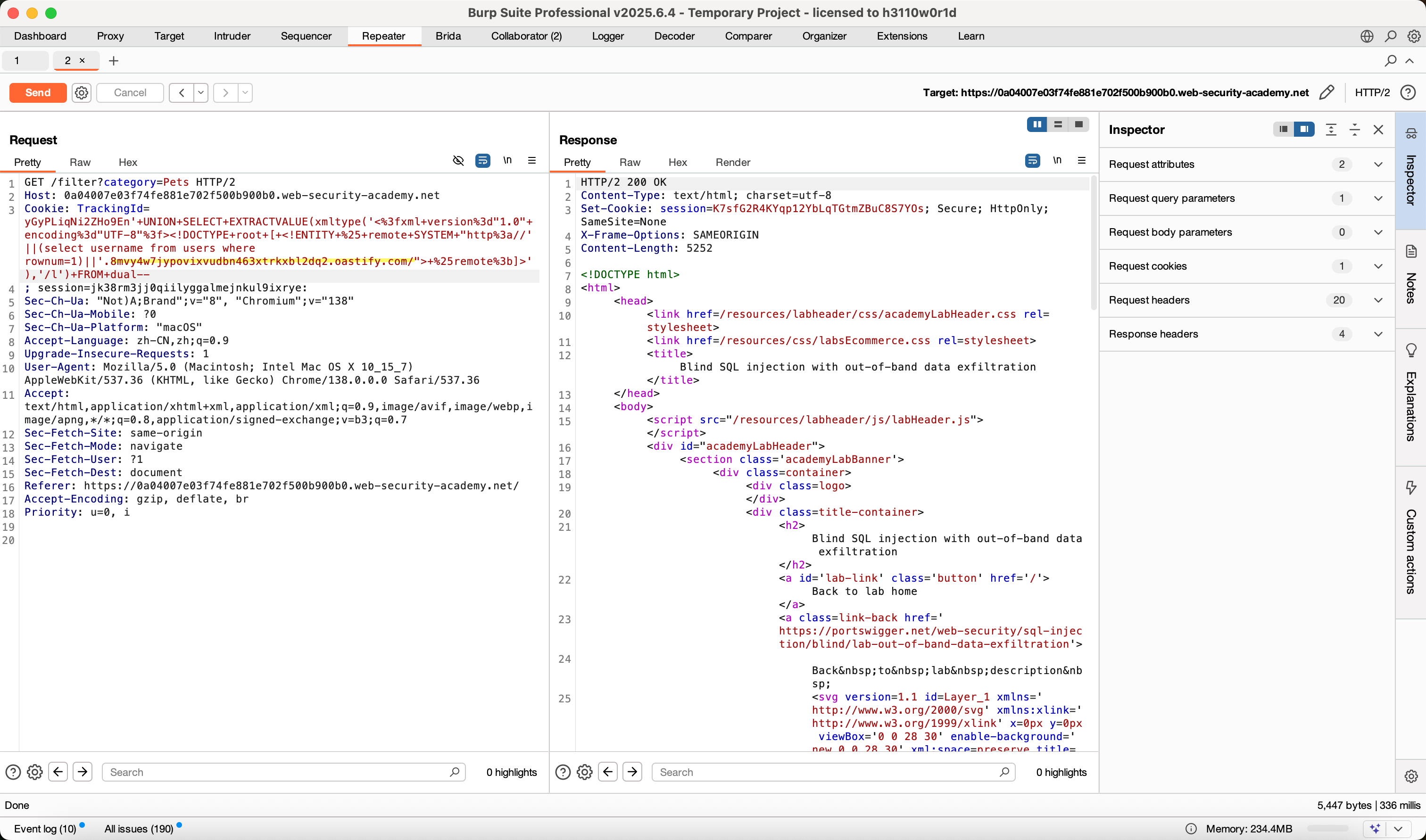Screen dimensions: 1426x840
Task: Select top-bottom request/response layout
Action: (x=1057, y=124)
